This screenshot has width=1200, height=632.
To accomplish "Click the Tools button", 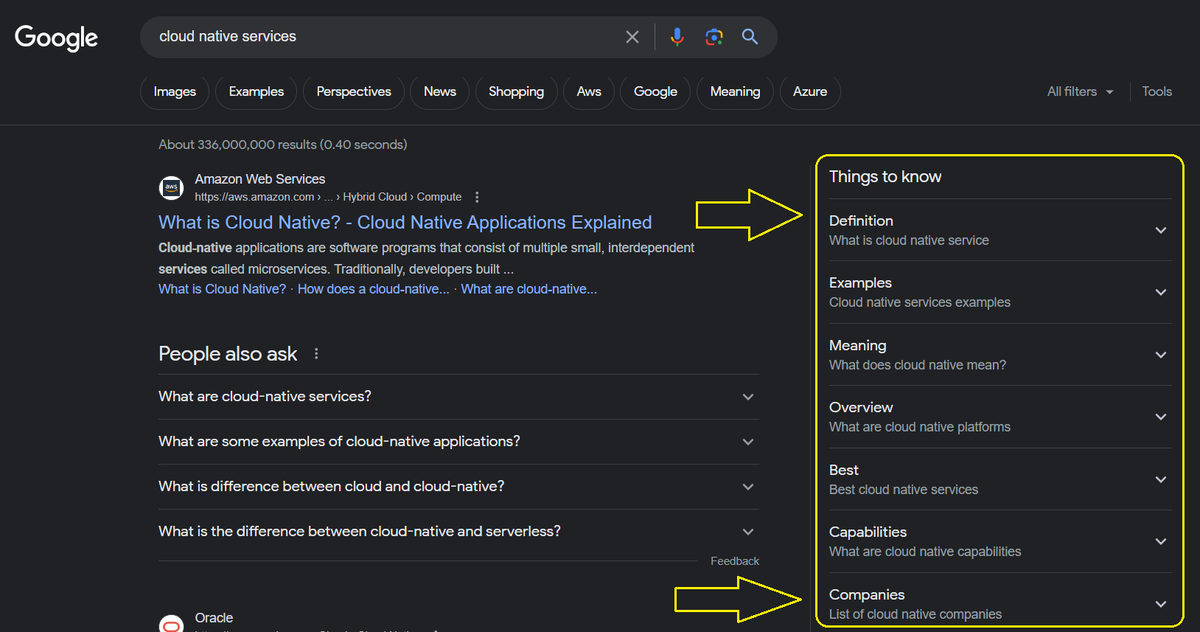I will [x=1157, y=91].
